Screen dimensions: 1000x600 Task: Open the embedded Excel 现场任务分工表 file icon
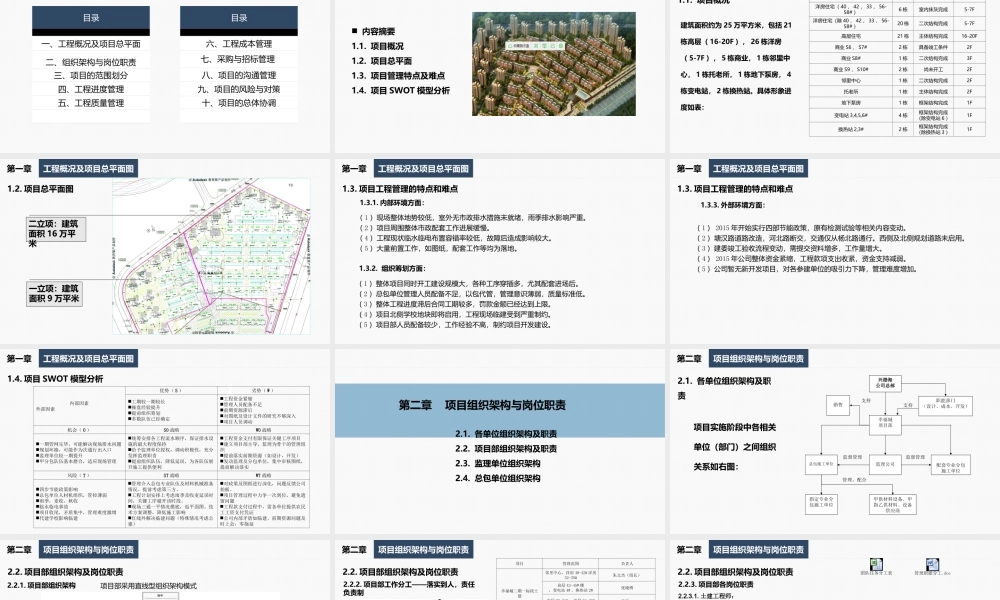tap(876, 562)
